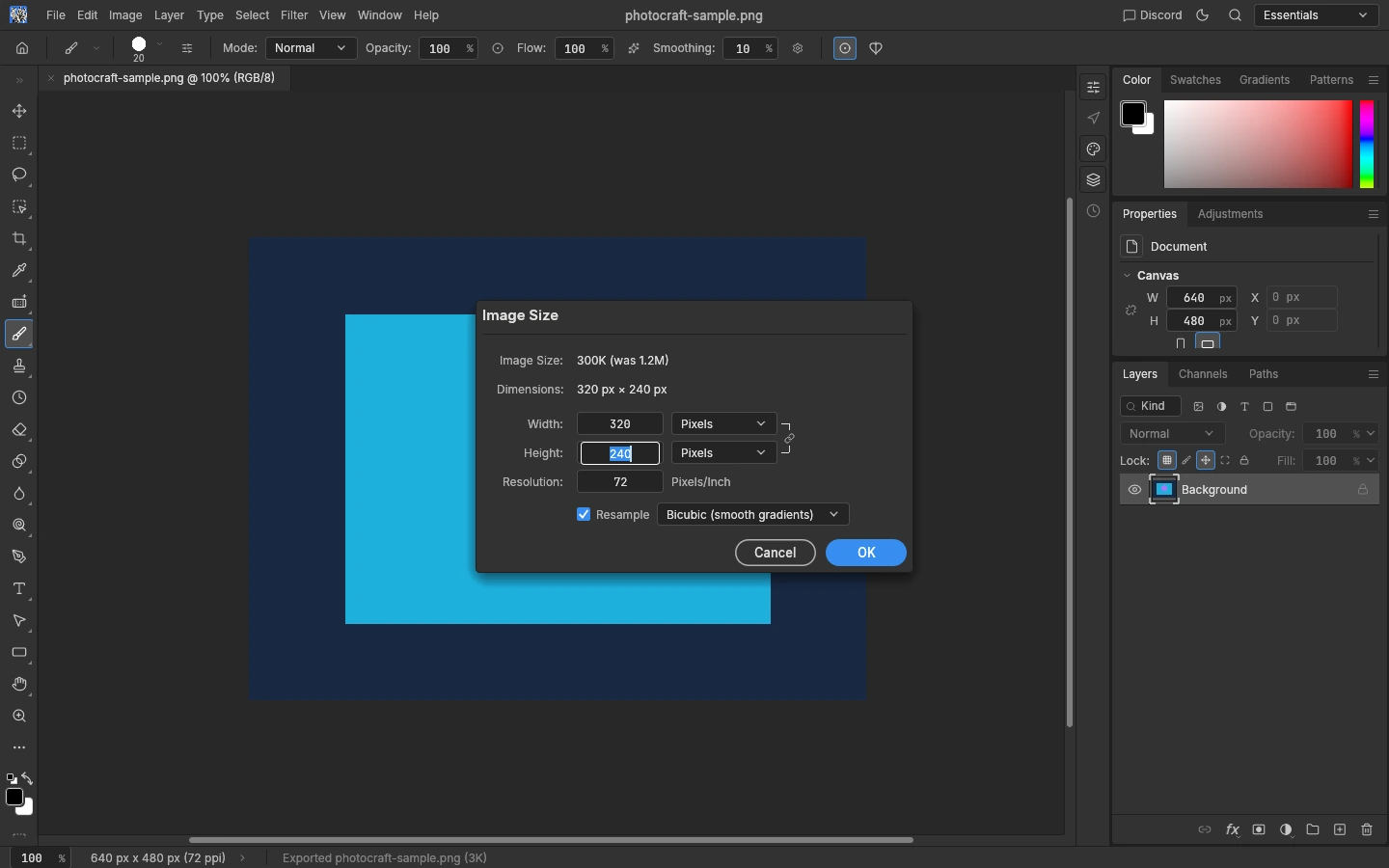
Task: Toggle lock transparent pixels
Action: (1167, 460)
